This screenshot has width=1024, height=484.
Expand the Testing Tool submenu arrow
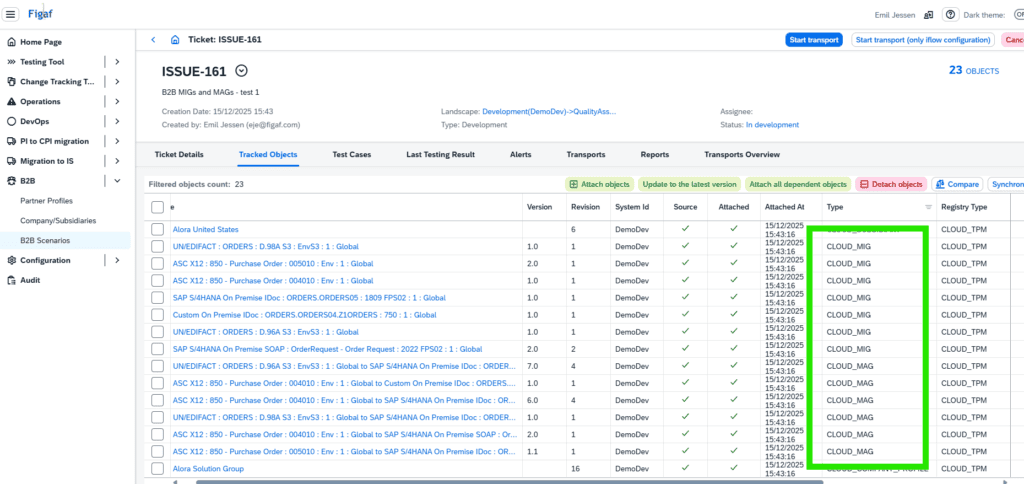(117, 62)
